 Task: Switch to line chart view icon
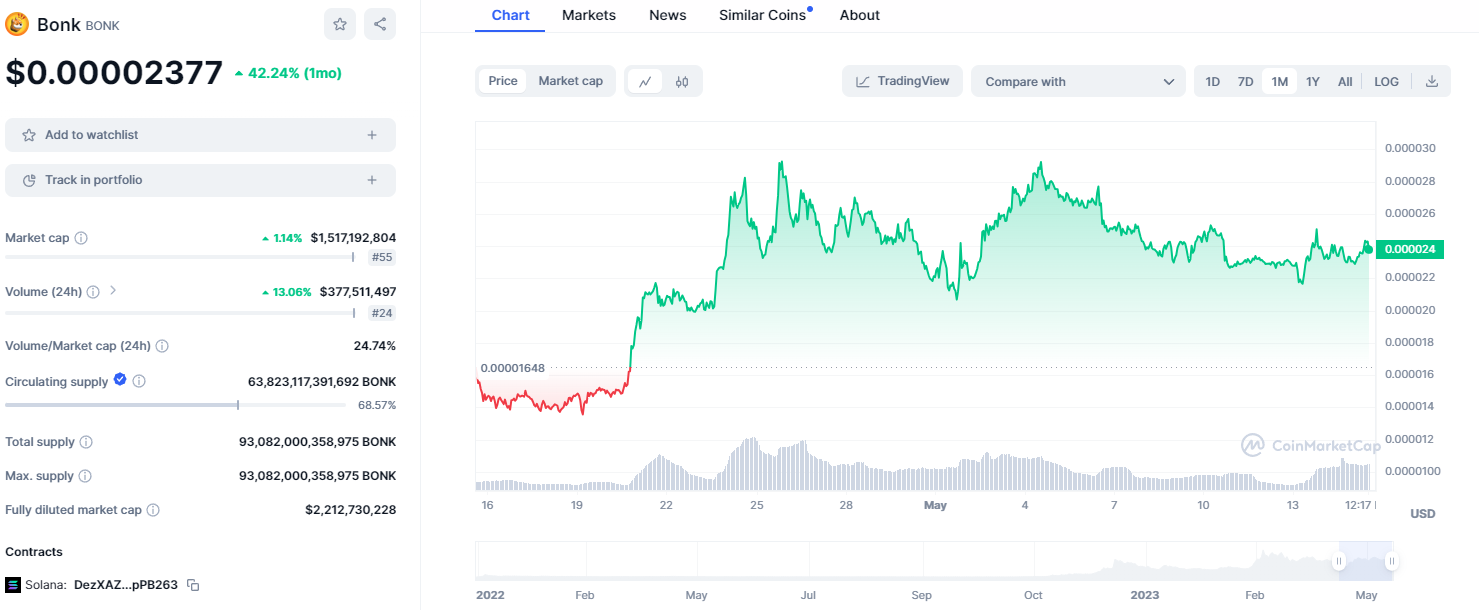(x=645, y=82)
